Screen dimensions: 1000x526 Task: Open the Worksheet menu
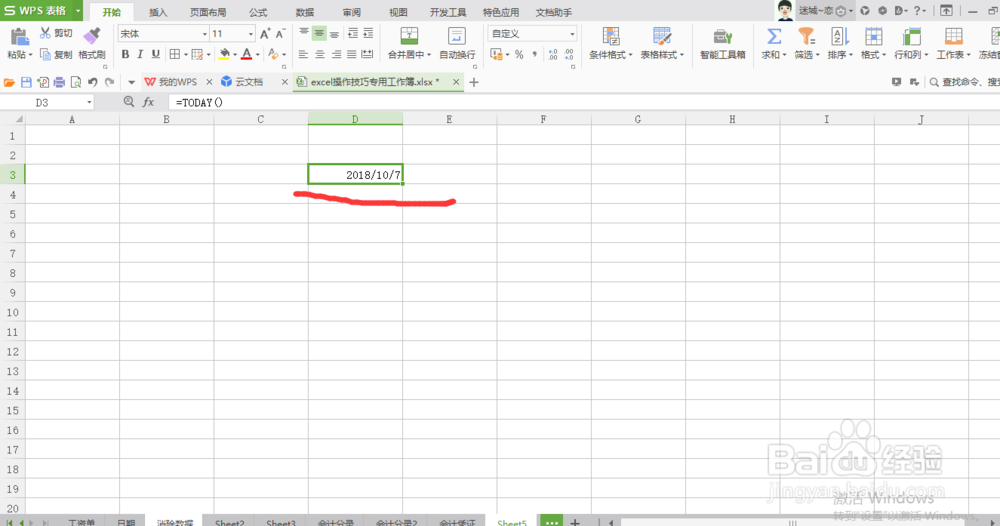(953, 43)
